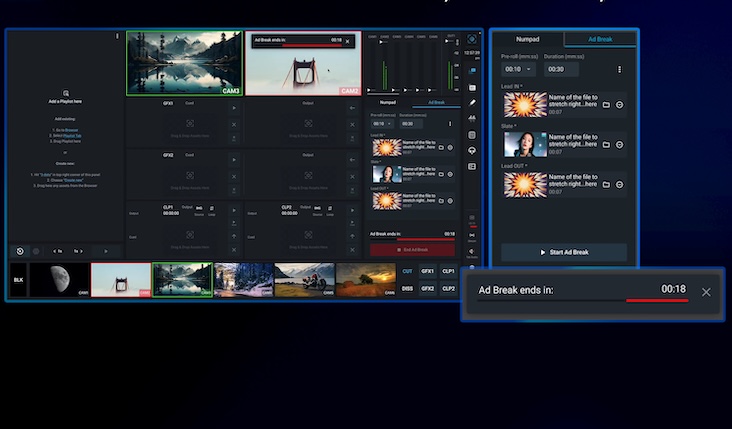Image resolution: width=732 pixels, height=429 pixels.
Task: Select the sunset field CAM6 thumbnail
Action: tap(366, 280)
